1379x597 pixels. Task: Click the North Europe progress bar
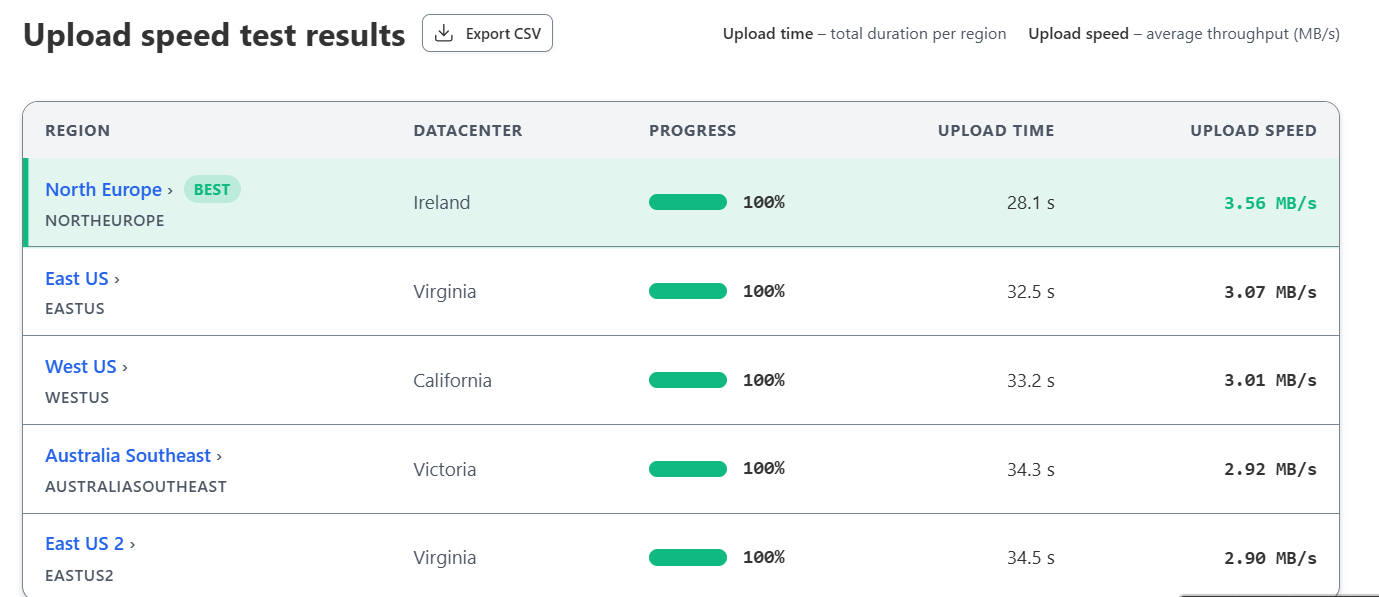pyautogui.click(x=687, y=202)
